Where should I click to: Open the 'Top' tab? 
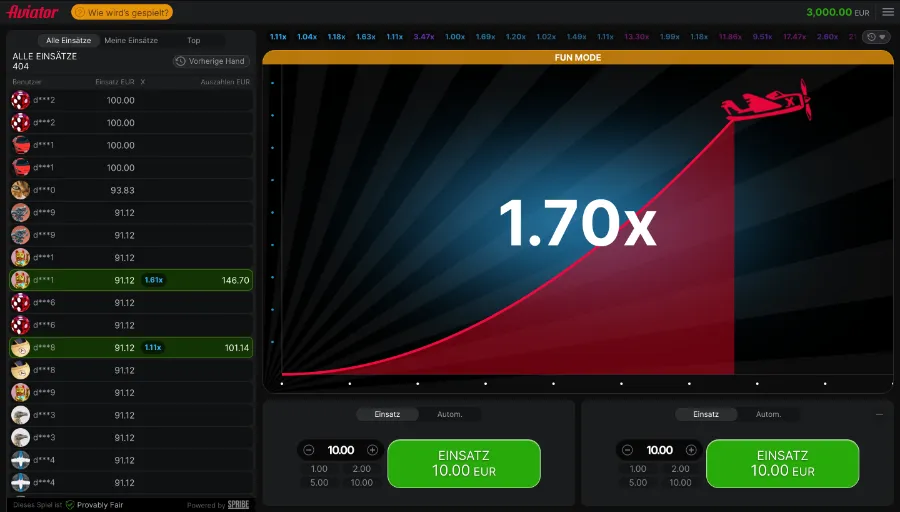(194, 40)
